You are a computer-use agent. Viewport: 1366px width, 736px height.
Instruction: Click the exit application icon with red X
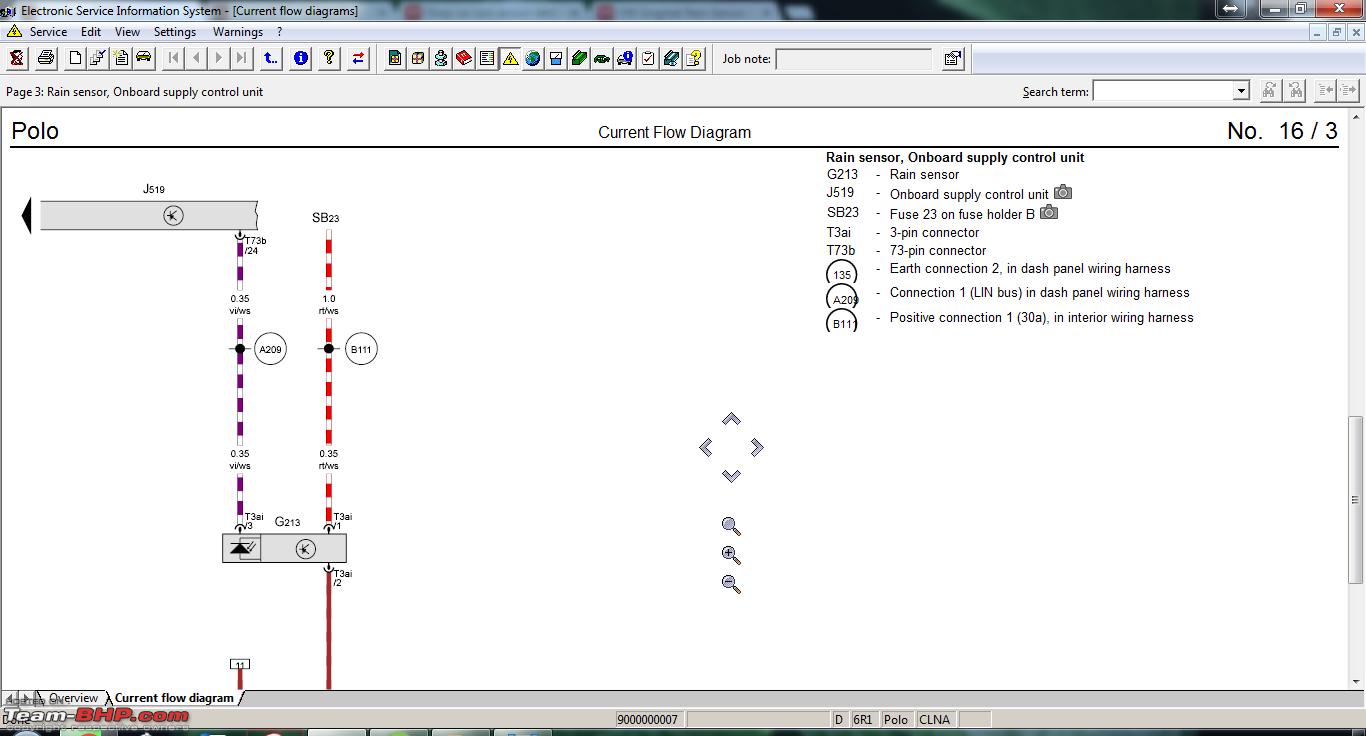[x=17, y=58]
